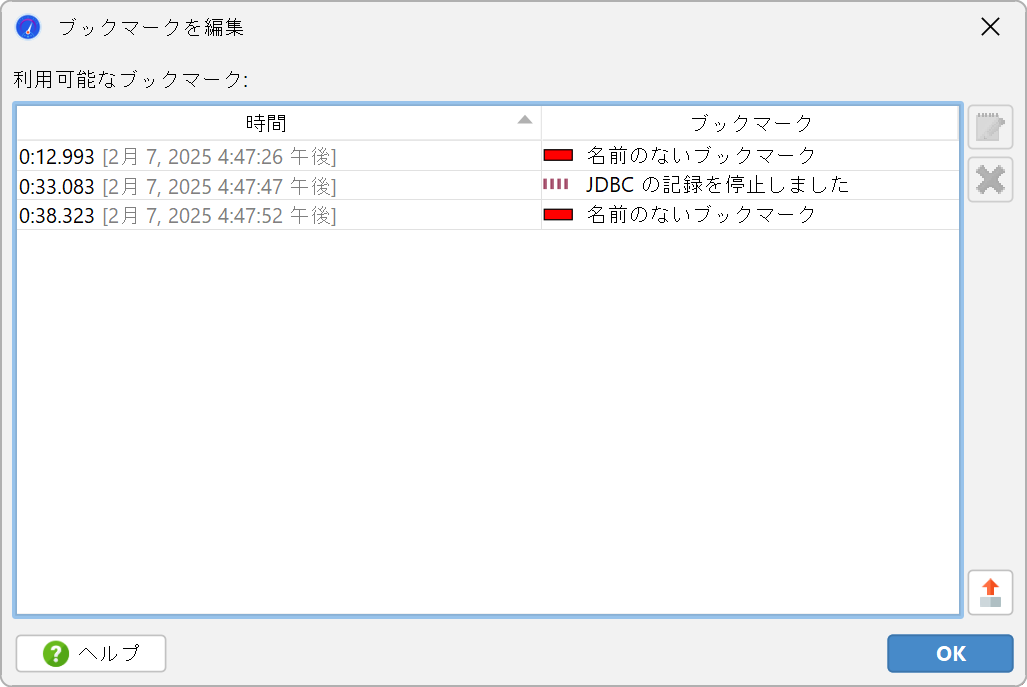Click the delete bookmark X icon
1027x687 pixels.
click(x=990, y=179)
